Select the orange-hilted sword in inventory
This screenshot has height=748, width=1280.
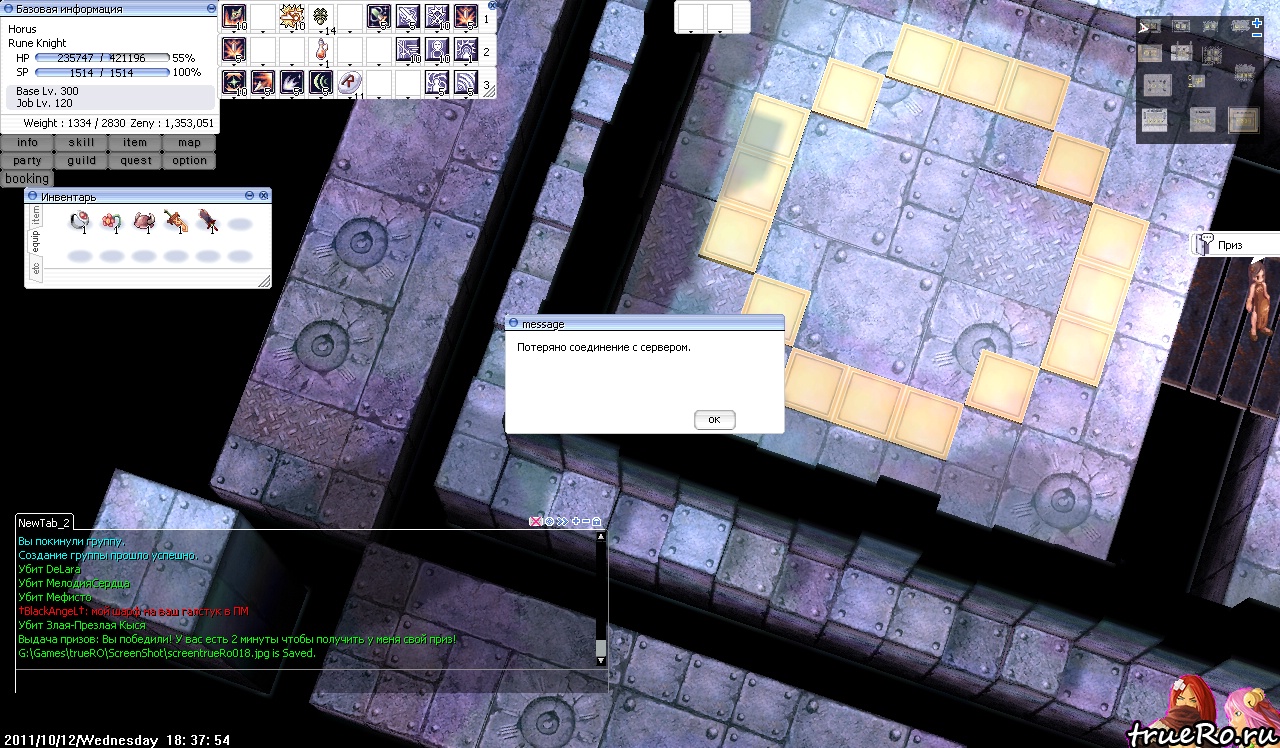(175, 222)
